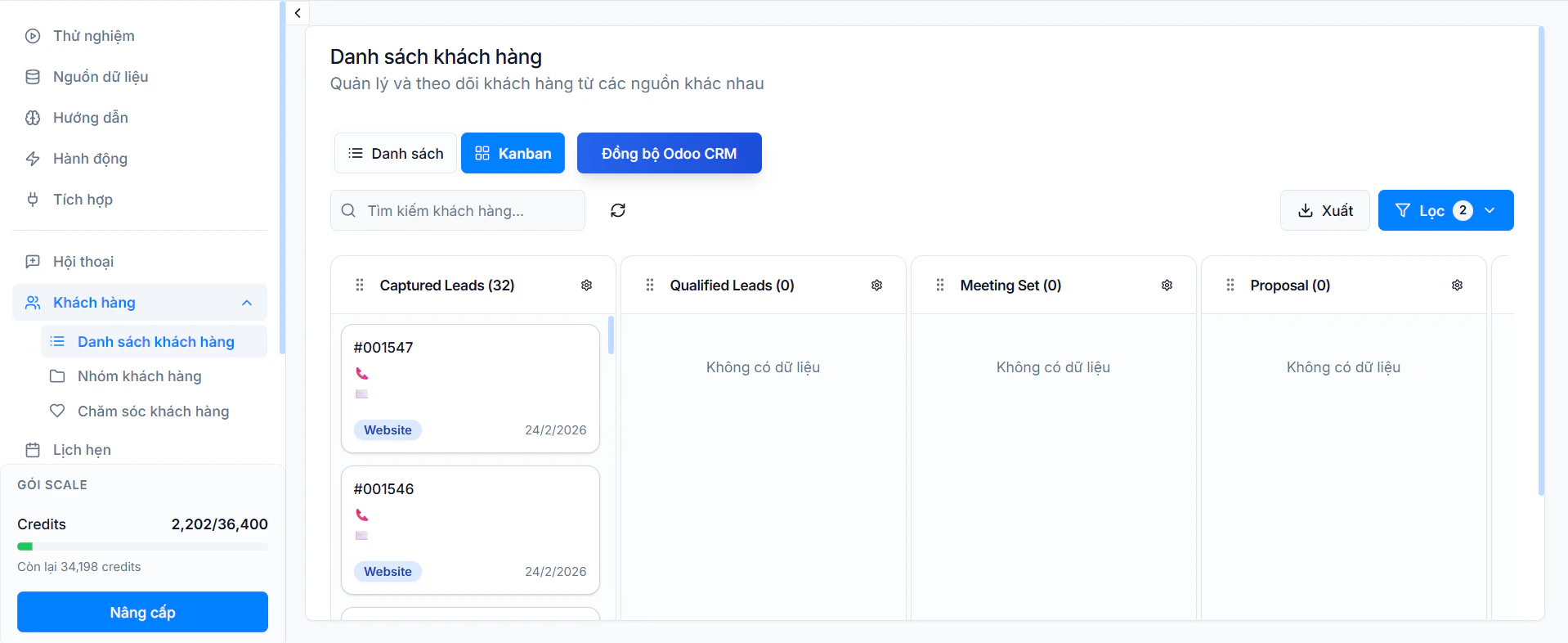Select Danh sách khách hàng submenu
1568x643 pixels.
(x=154, y=342)
